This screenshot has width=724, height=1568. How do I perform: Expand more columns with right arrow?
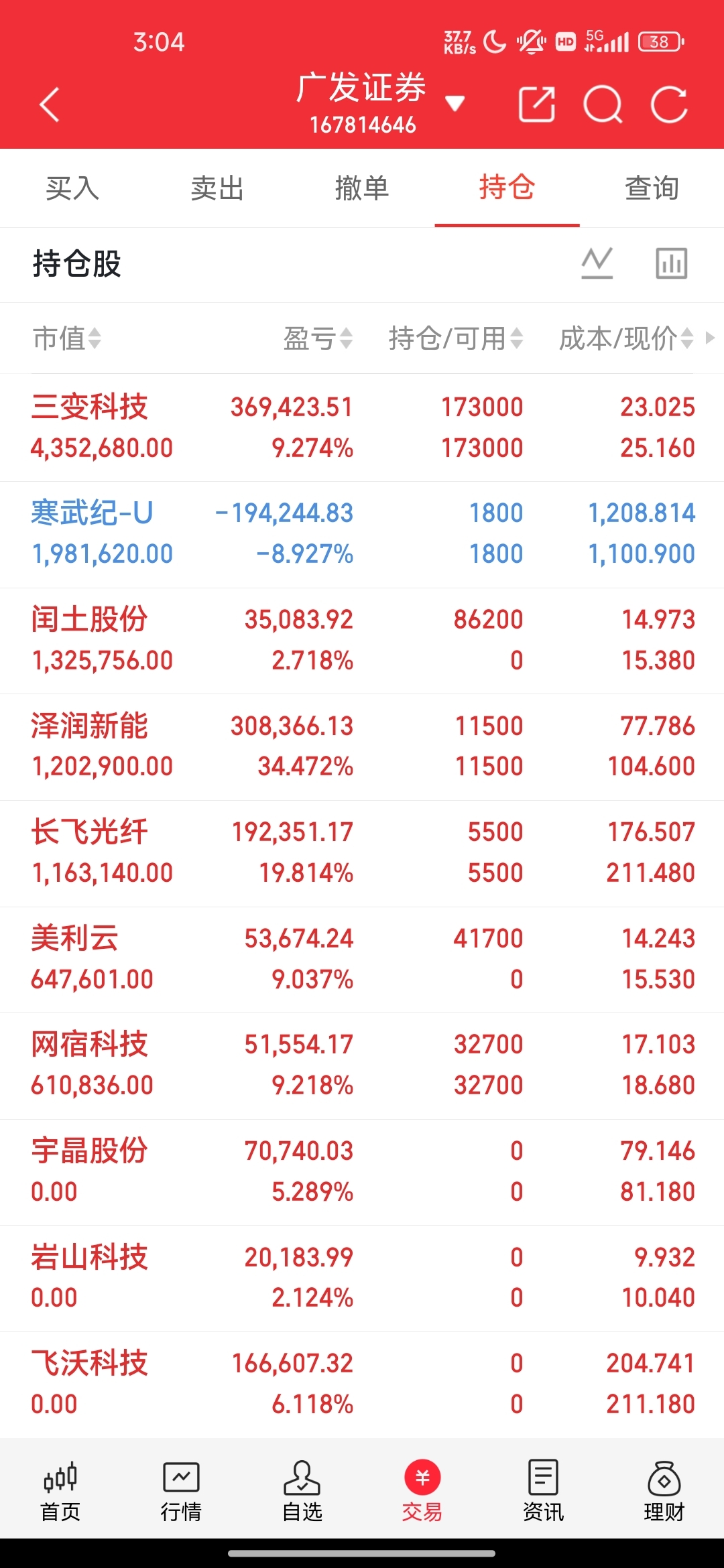pos(711,338)
